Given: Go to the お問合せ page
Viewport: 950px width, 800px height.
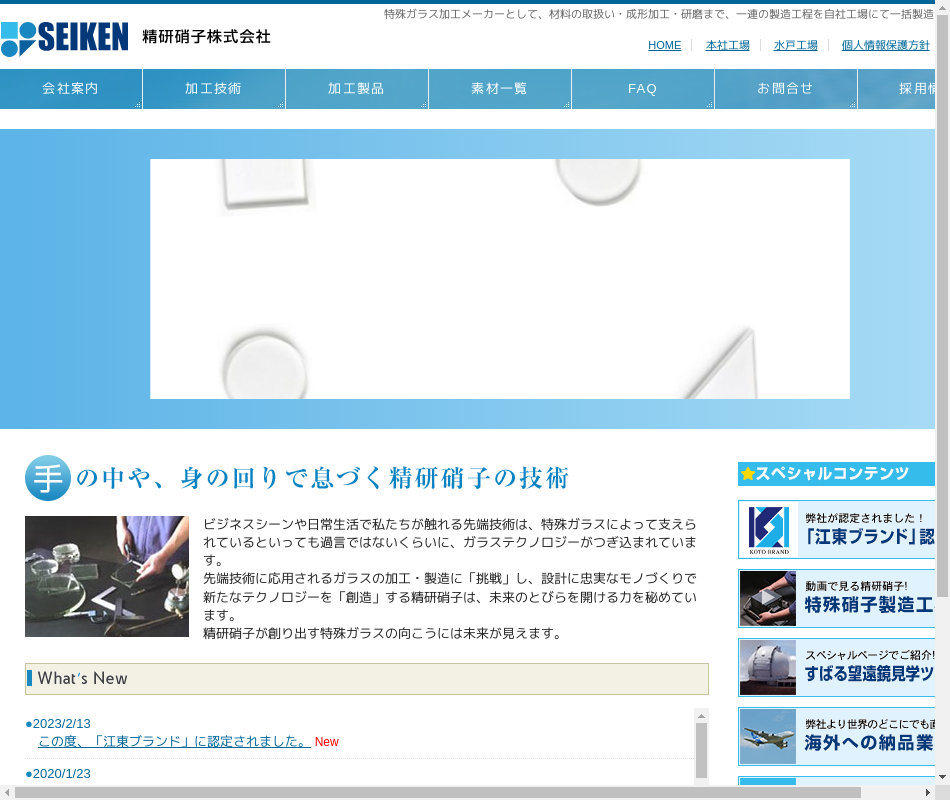Looking at the screenshot, I should pos(786,89).
